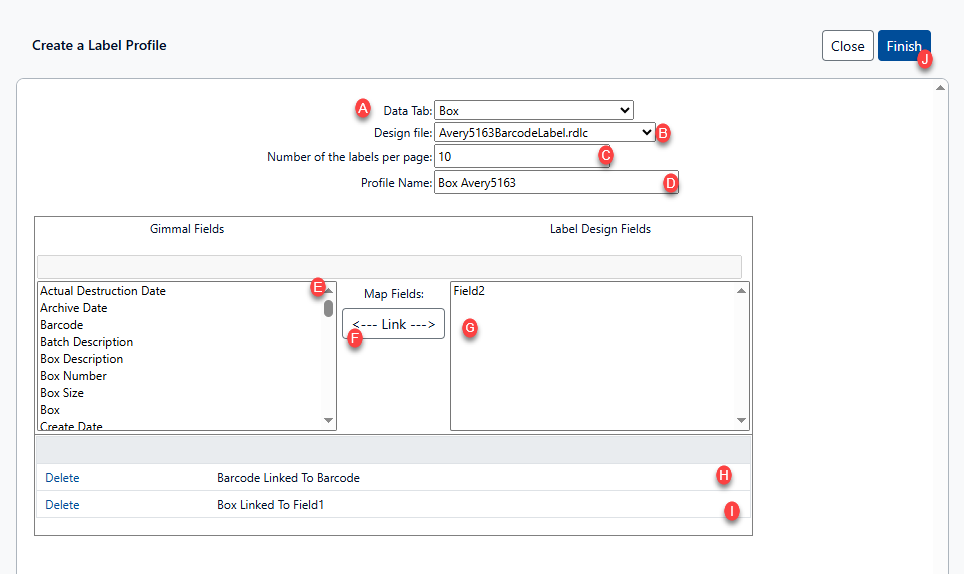Expand the Design file dropdown
Viewport: 964px width, 574px height.
pyautogui.click(x=545, y=132)
